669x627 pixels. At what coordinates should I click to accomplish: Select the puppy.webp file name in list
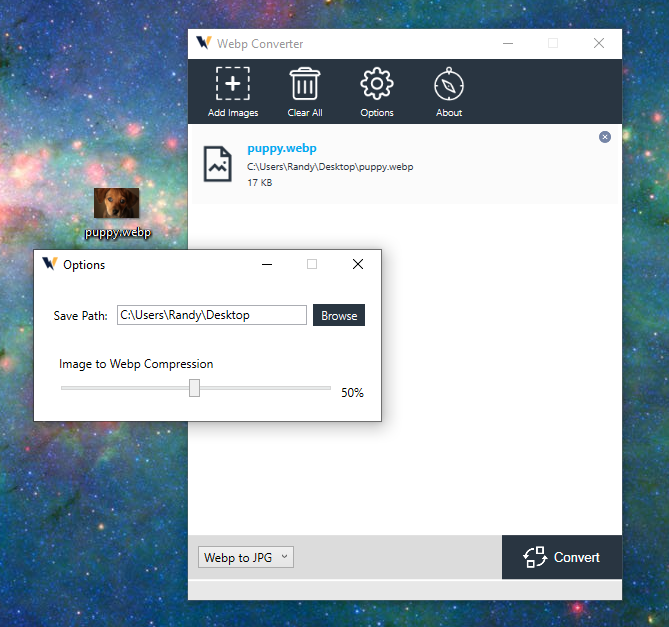tap(282, 148)
